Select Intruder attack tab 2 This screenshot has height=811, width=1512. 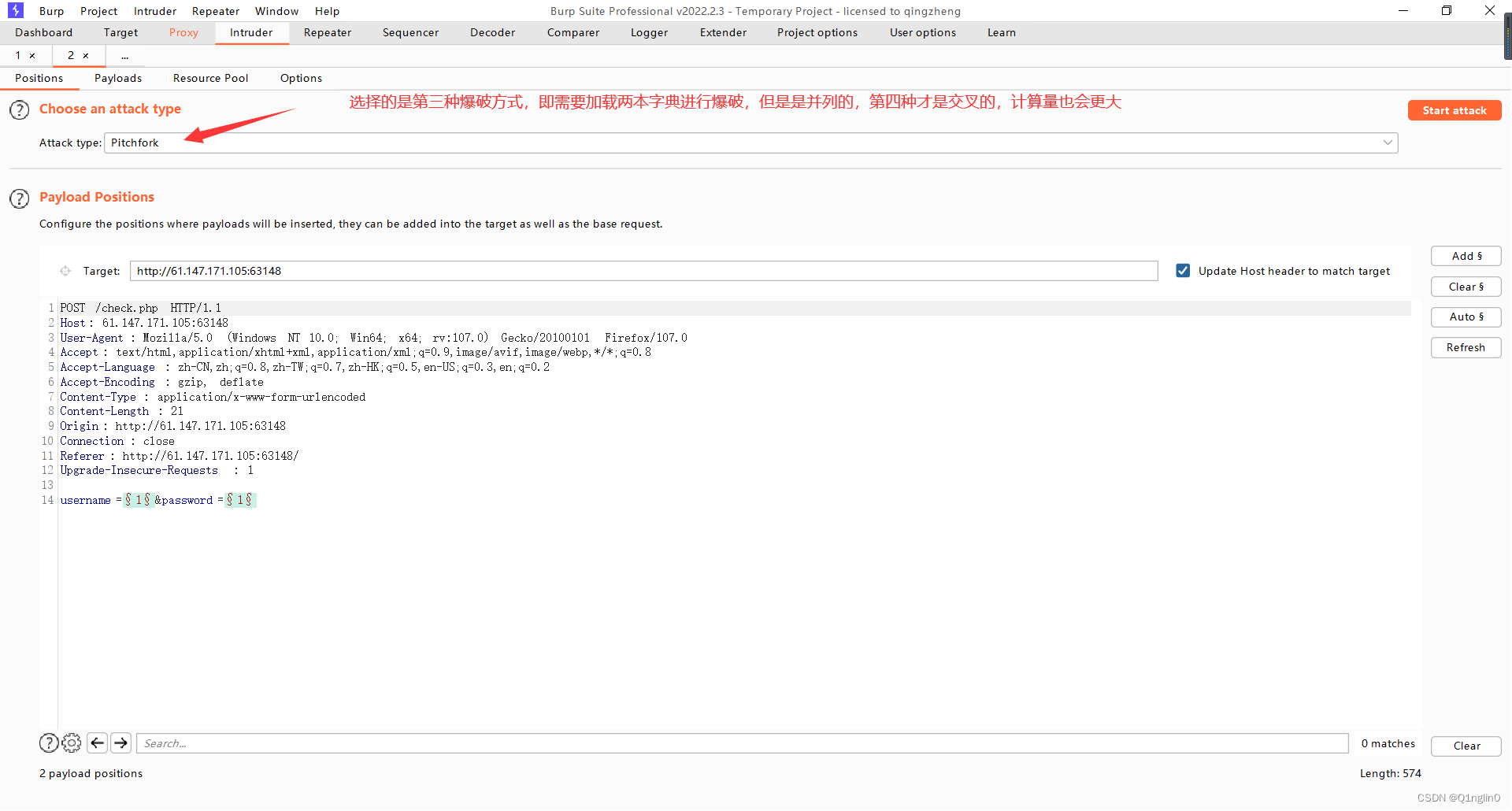[x=71, y=56]
